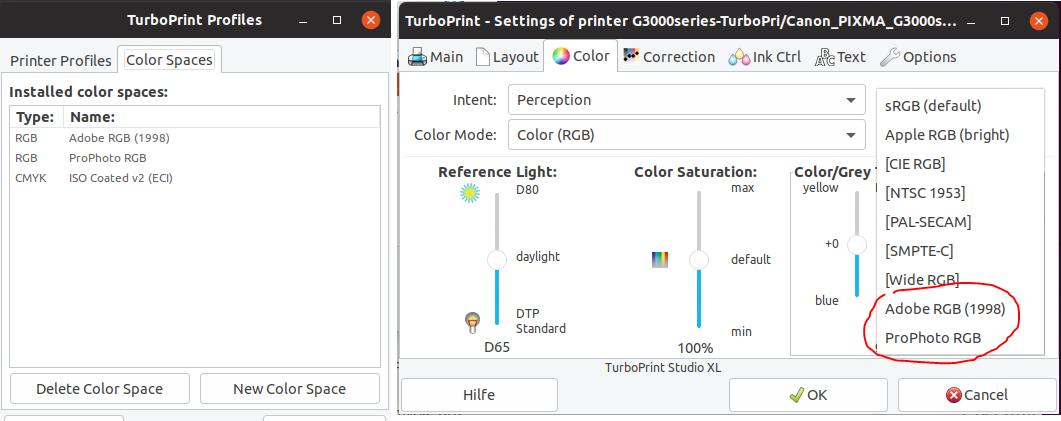
Task: Open the Text settings tab
Action: 840,57
